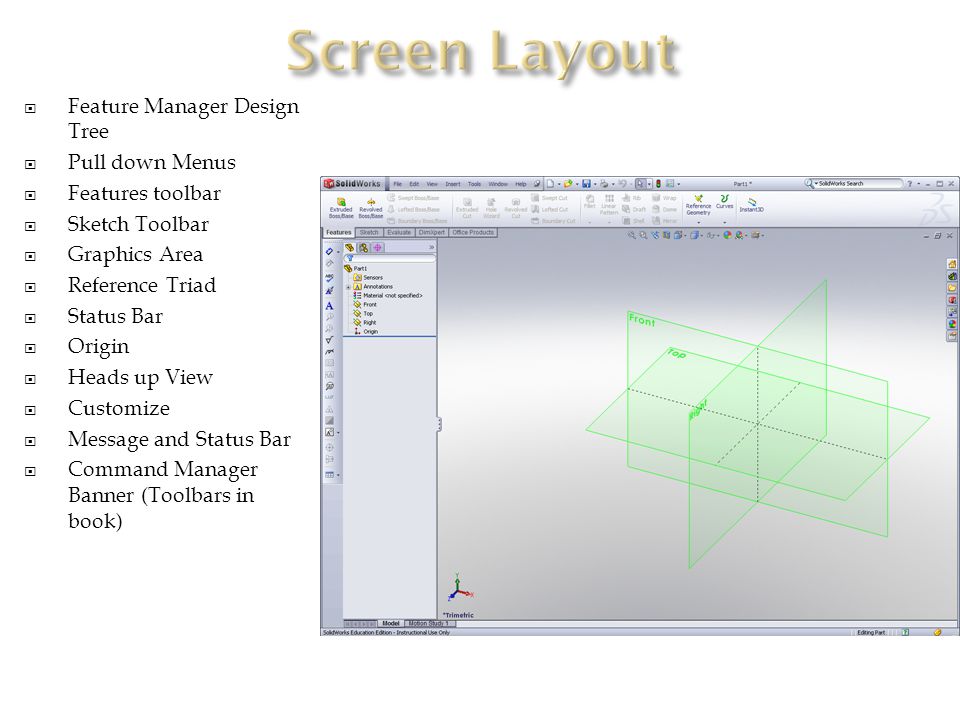Click the Extruded Boss/Base tool

pos(341,208)
